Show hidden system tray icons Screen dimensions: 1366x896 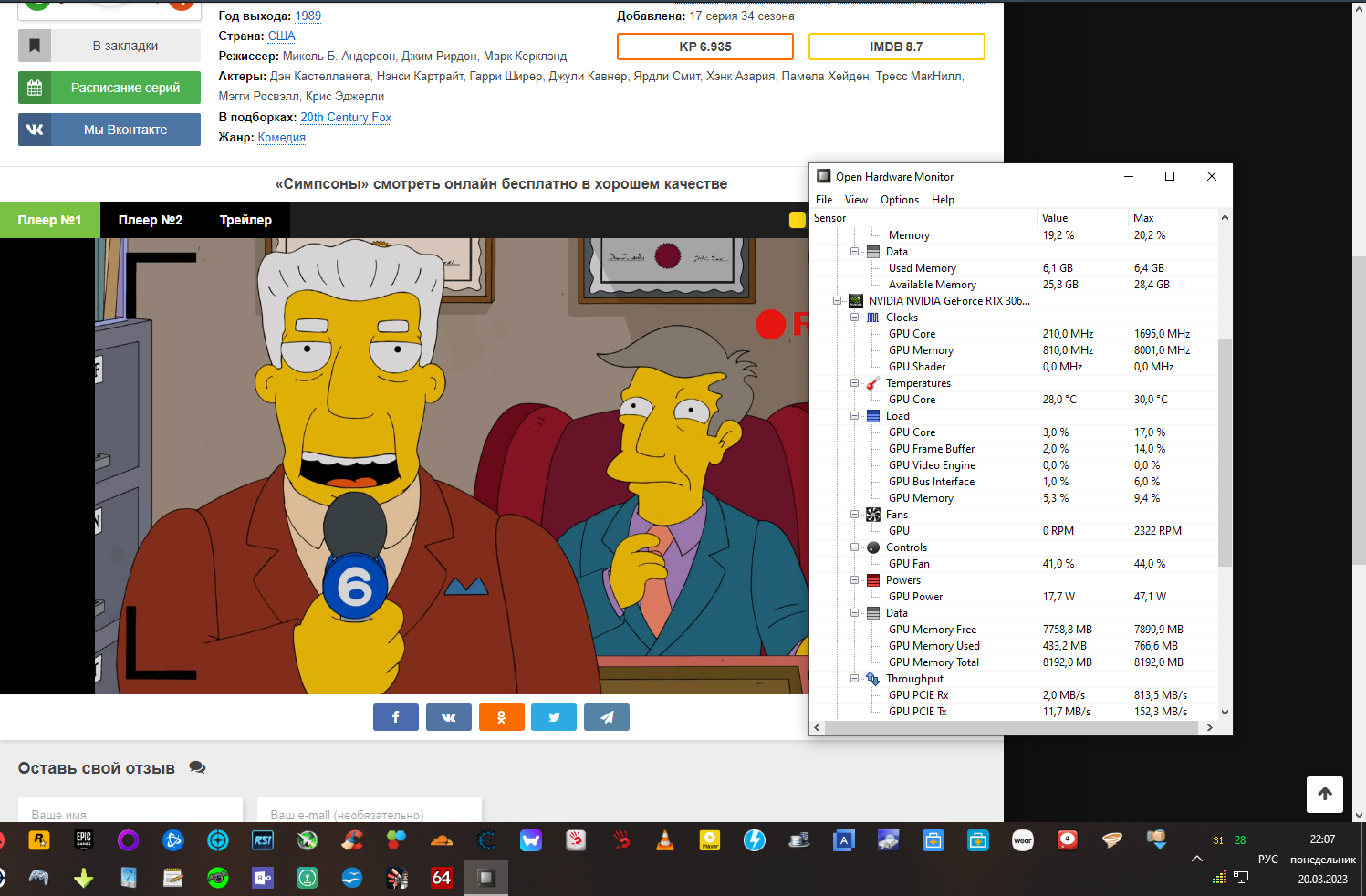1197,860
